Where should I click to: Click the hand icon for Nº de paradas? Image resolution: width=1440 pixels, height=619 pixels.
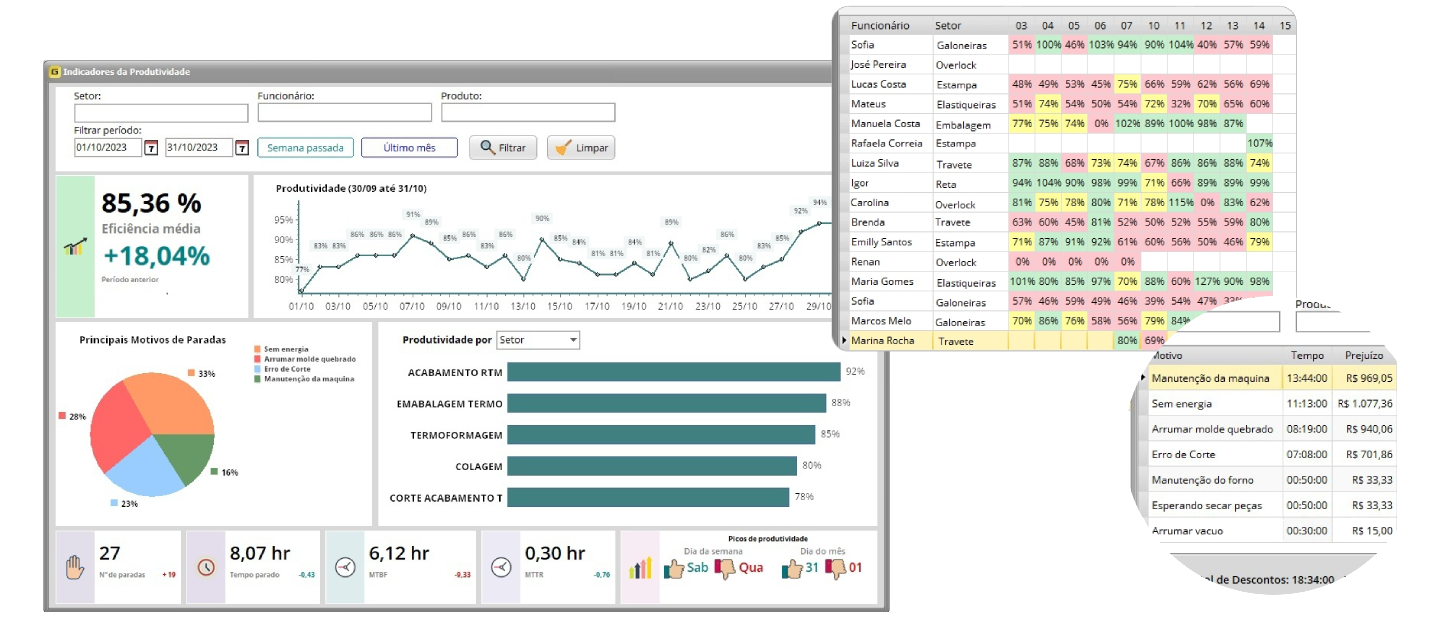pyautogui.click(x=75, y=567)
